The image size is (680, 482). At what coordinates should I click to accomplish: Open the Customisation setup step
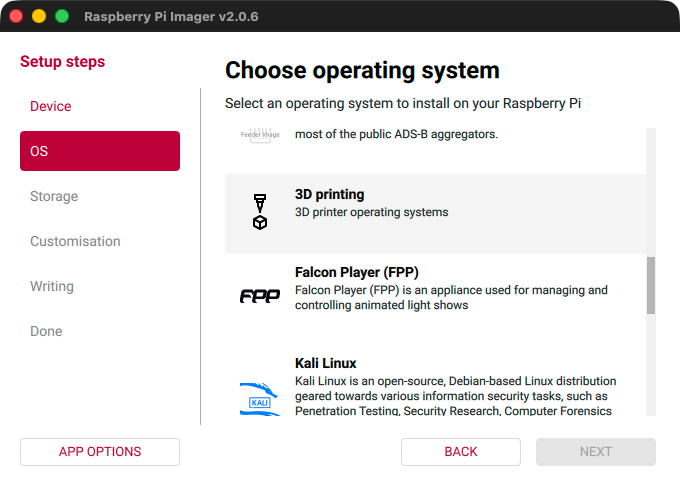pos(75,241)
